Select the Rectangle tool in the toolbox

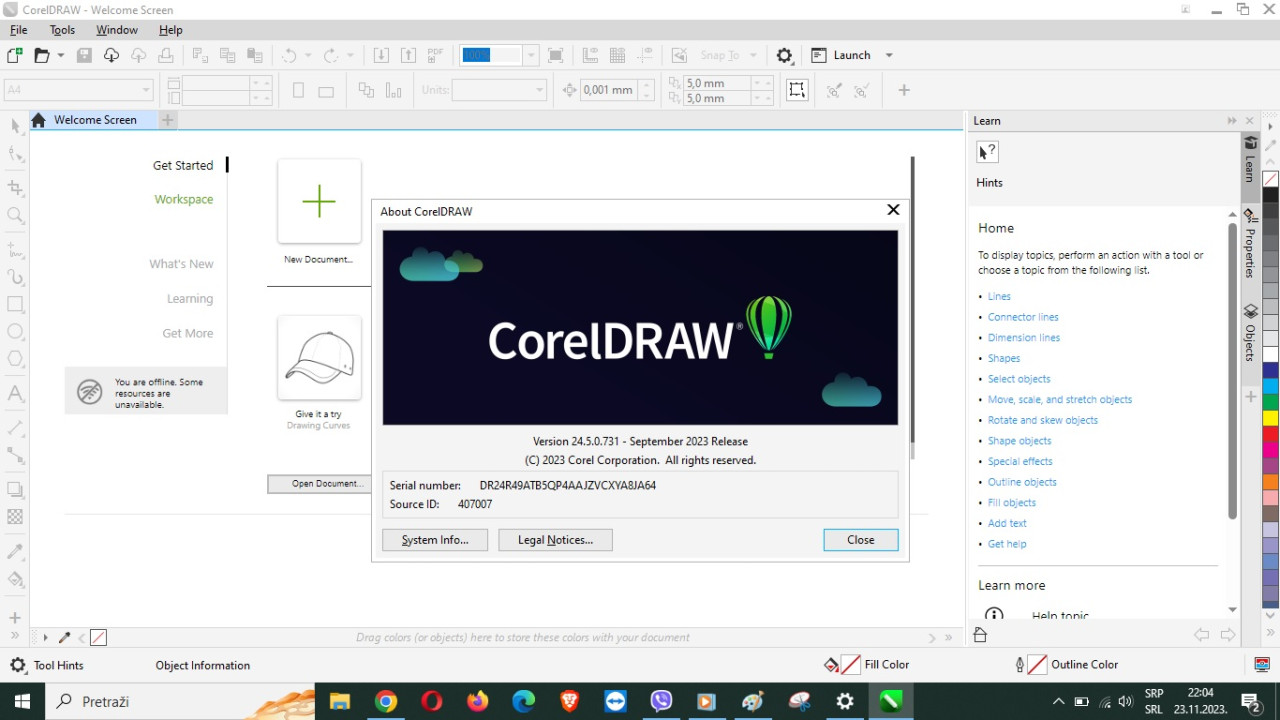(15, 304)
